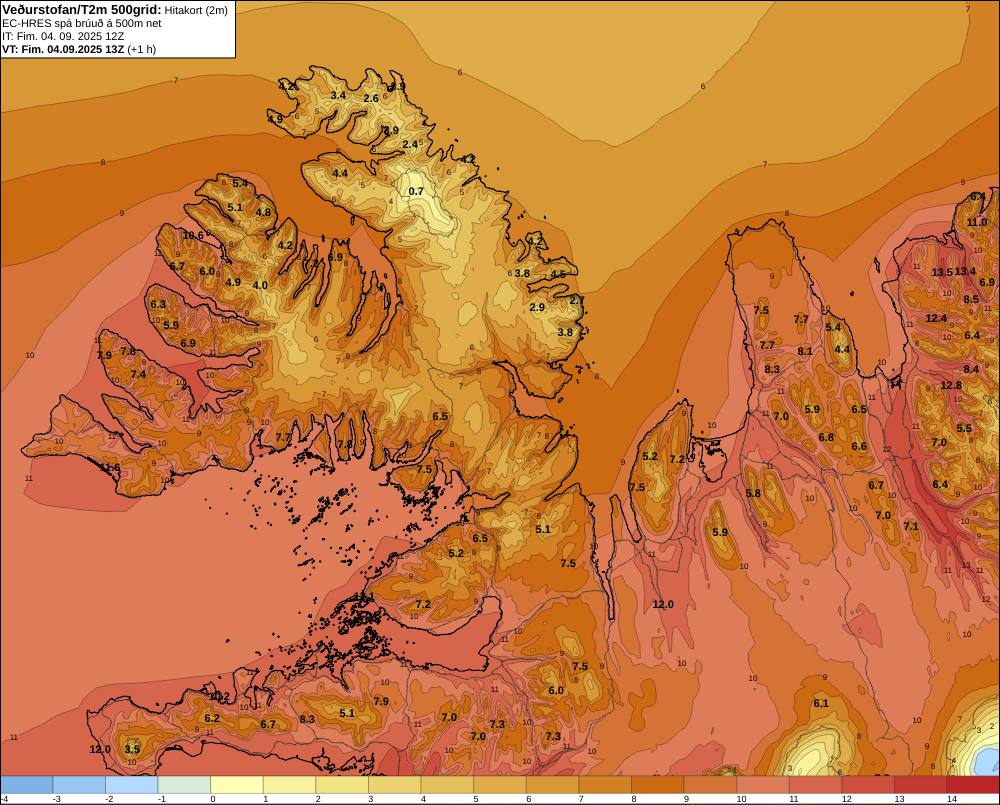Click the temperature value '7.1'
Viewport: 1000px width, 805px height.
(x=911, y=526)
